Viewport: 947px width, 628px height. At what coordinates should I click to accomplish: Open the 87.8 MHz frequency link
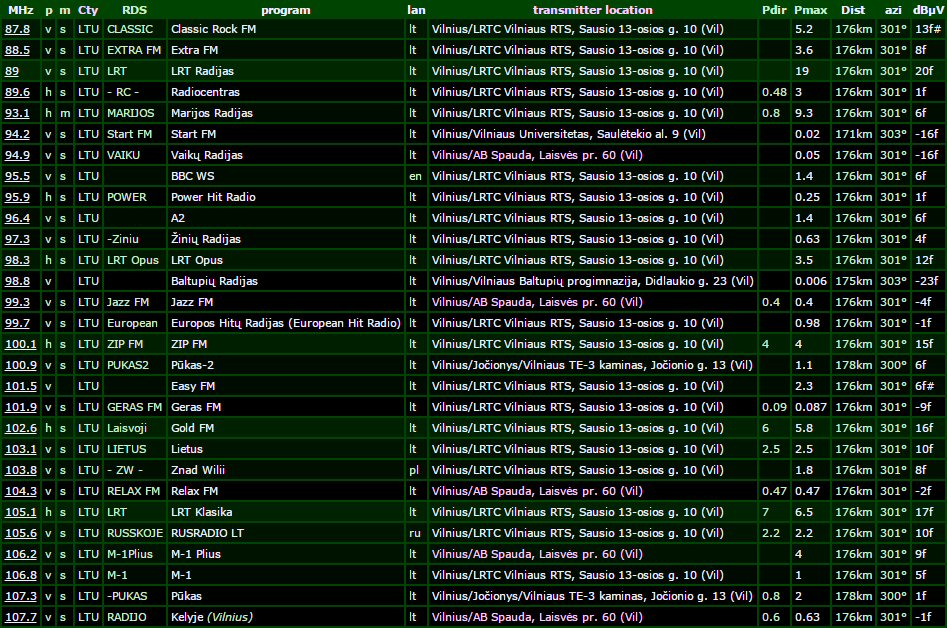point(17,29)
